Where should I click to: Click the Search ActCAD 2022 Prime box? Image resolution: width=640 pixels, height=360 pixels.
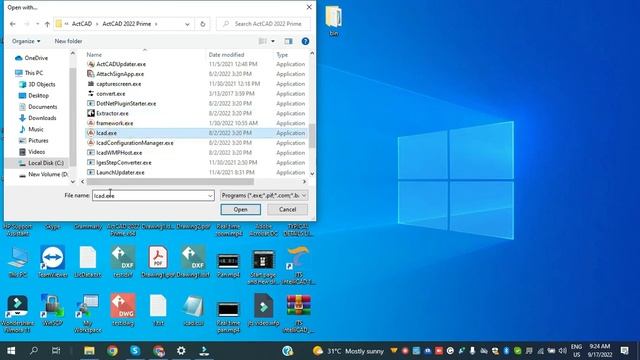(263, 24)
